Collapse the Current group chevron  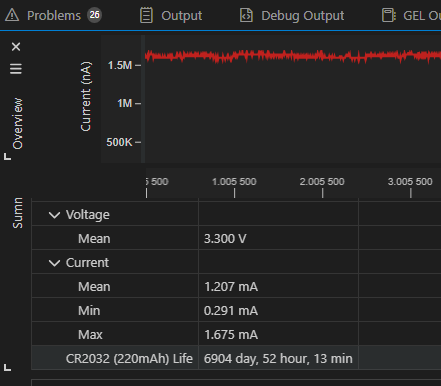[54, 263]
